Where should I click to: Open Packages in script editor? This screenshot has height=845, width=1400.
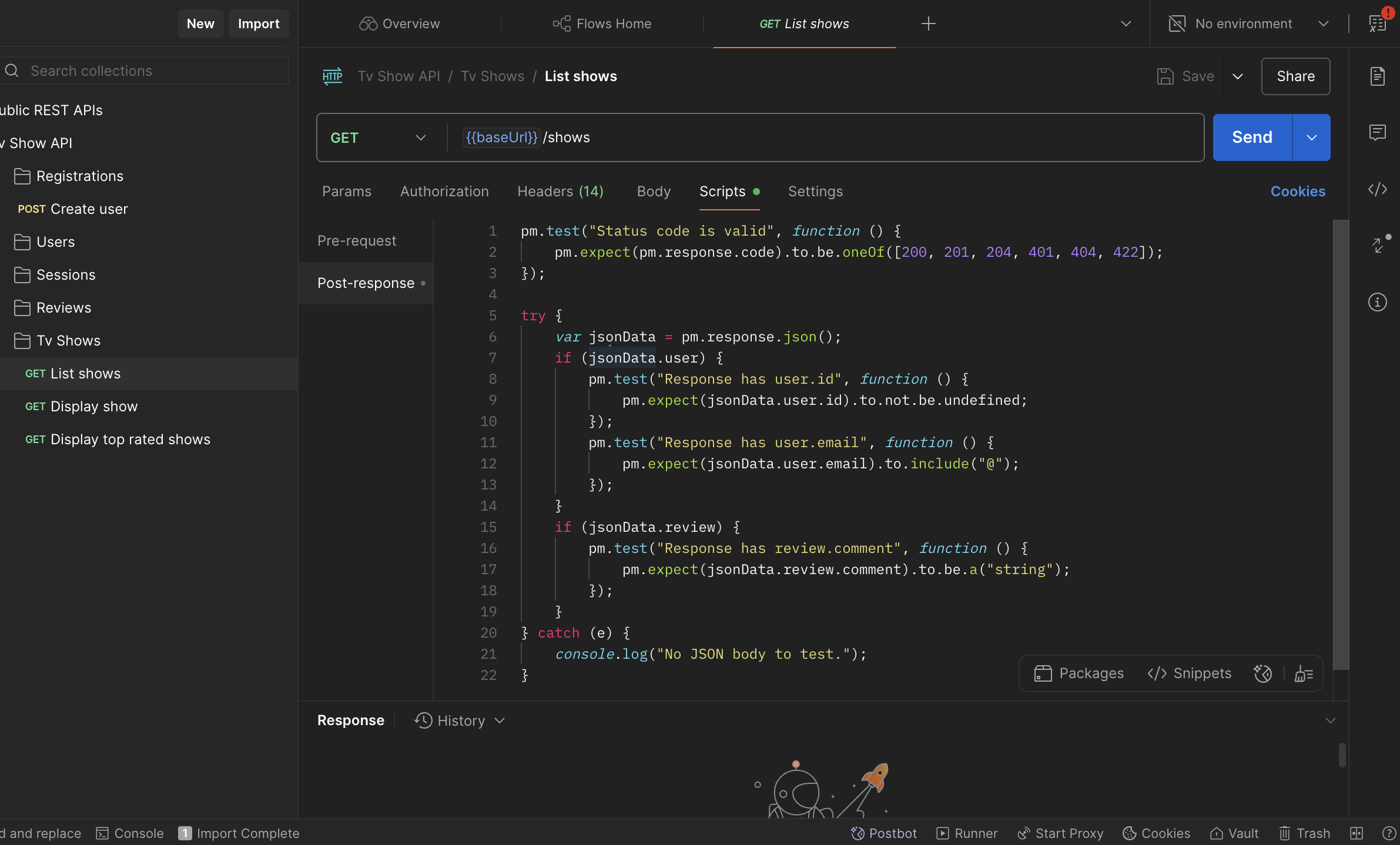(1079, 673)
